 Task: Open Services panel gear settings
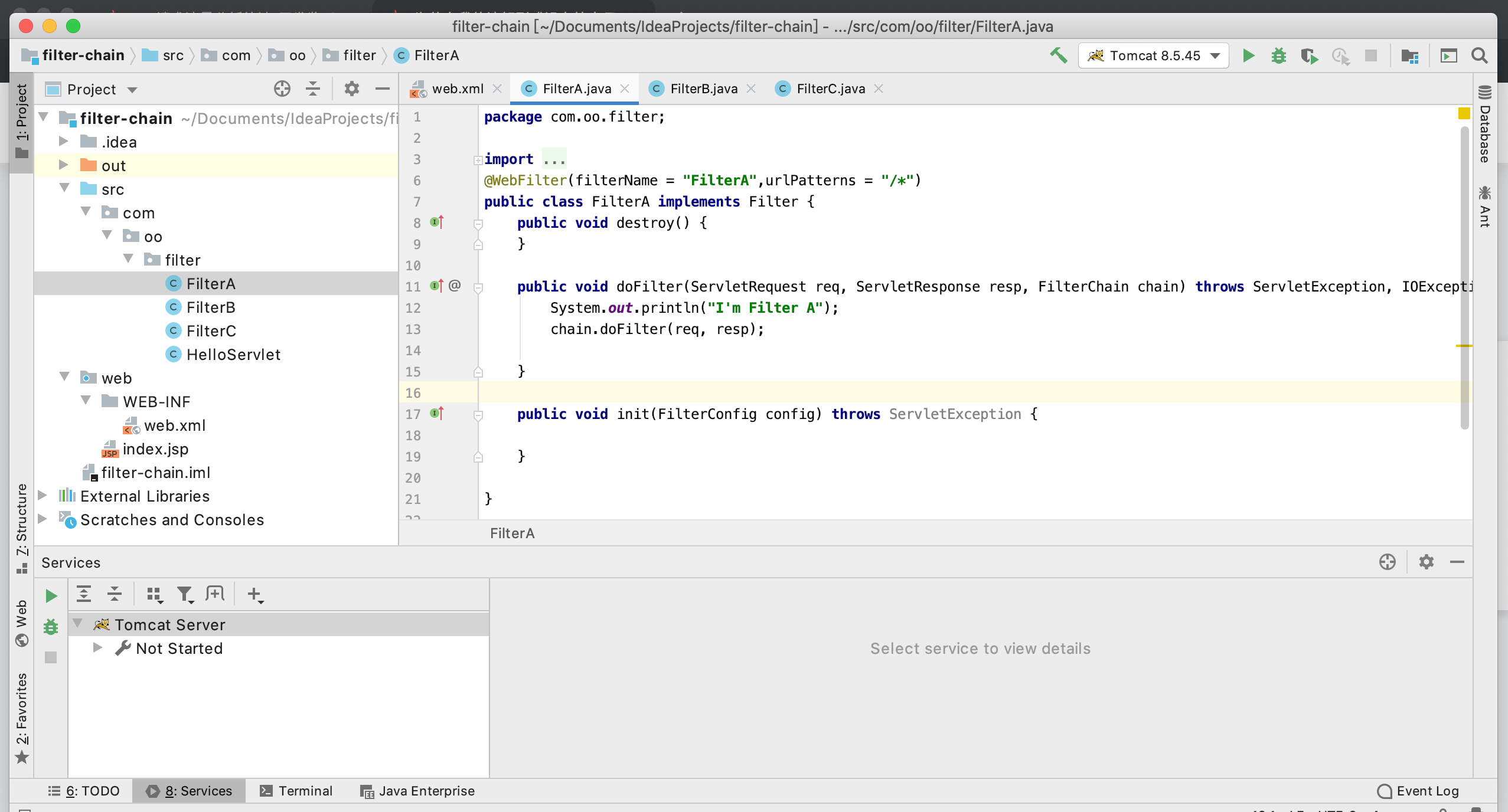[1427, 562]
